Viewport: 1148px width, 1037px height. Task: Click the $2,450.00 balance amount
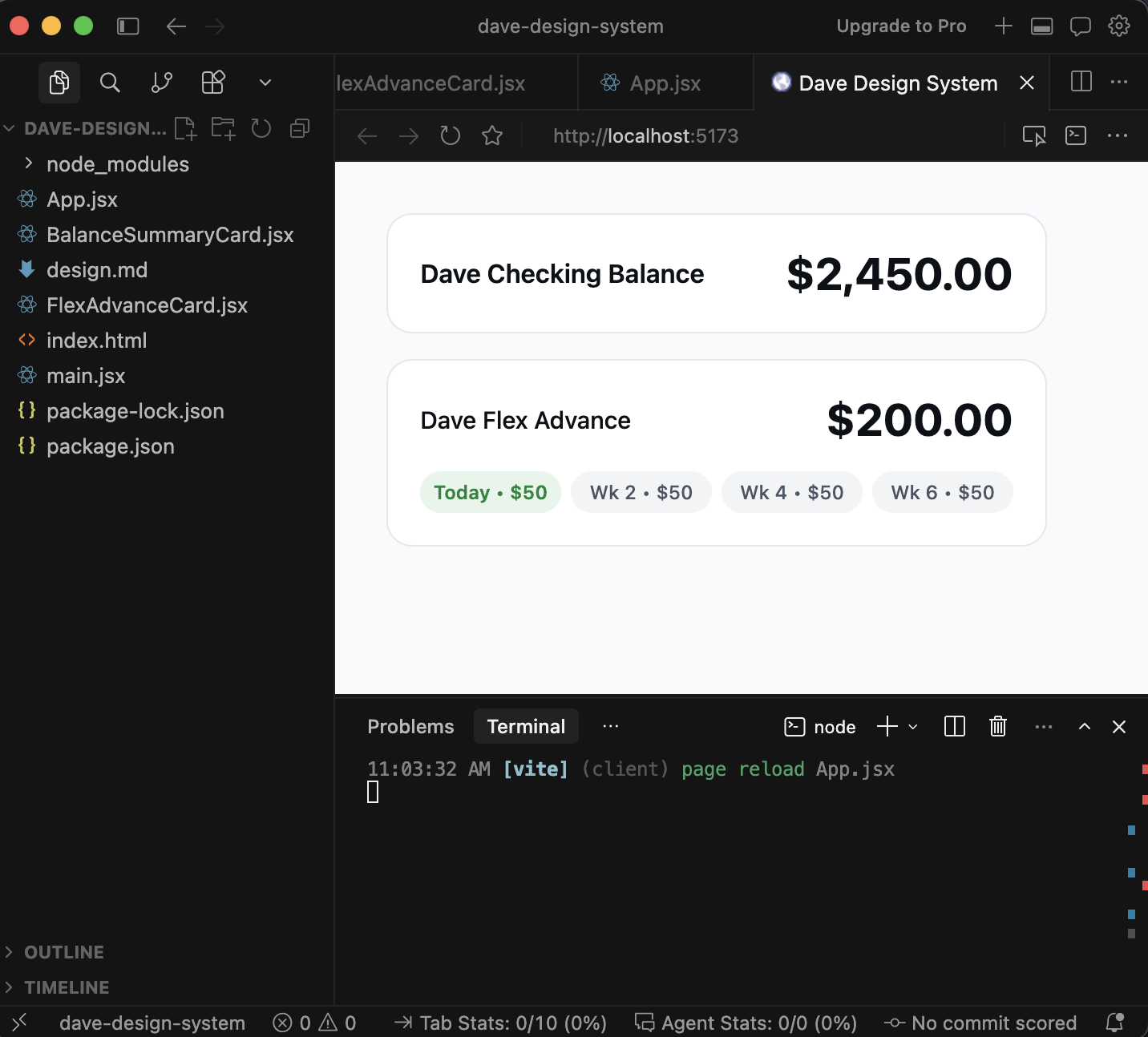click(899, 274)
